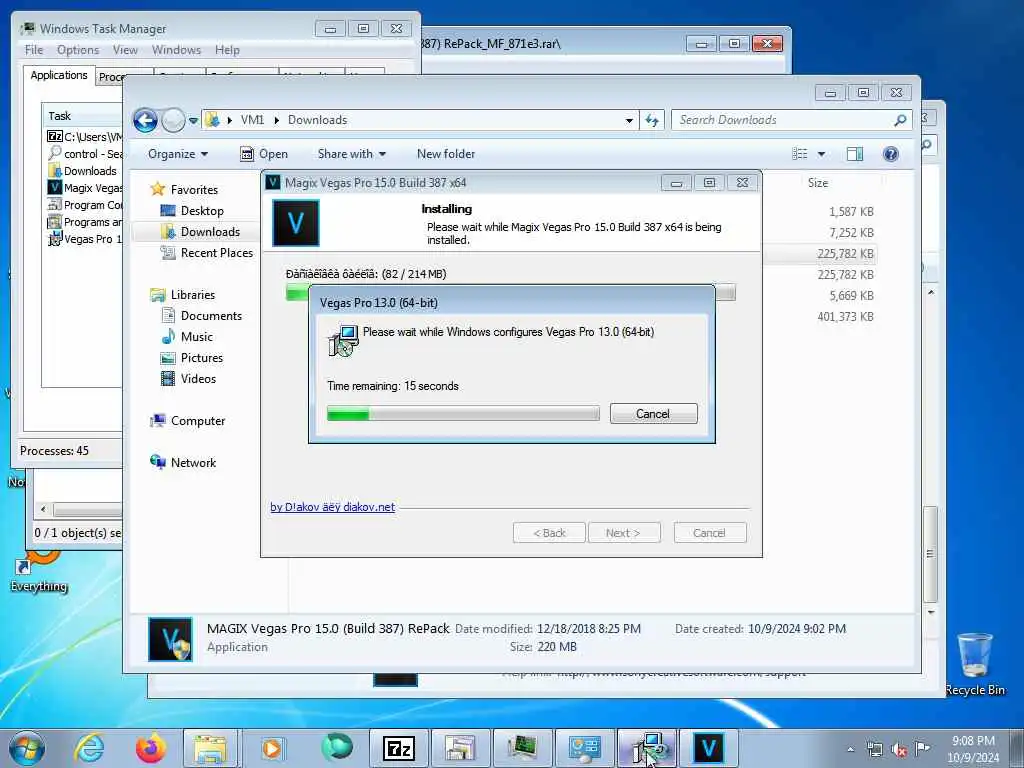This screenshot has width=1024, height=768.
Task: Open recent locations dropdown beside nav arrows
Action: pyautogui.click(x=193, y=121)
